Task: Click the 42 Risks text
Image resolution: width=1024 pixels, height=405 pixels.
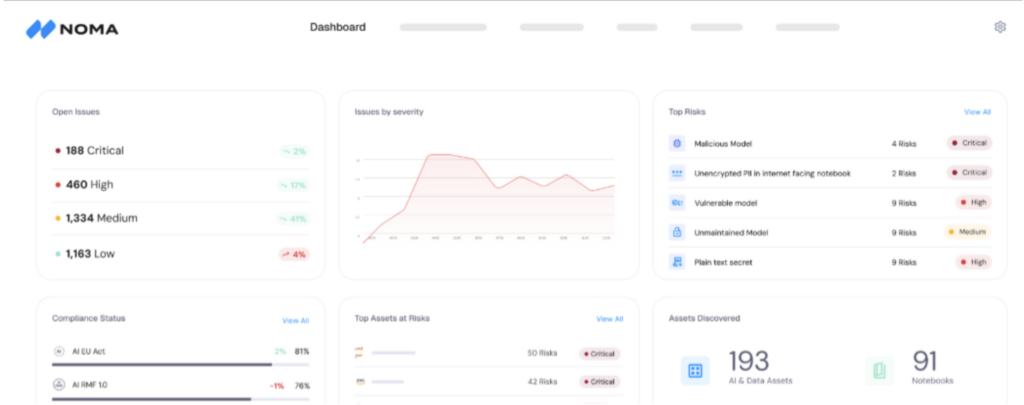Action: coord(543,381)
